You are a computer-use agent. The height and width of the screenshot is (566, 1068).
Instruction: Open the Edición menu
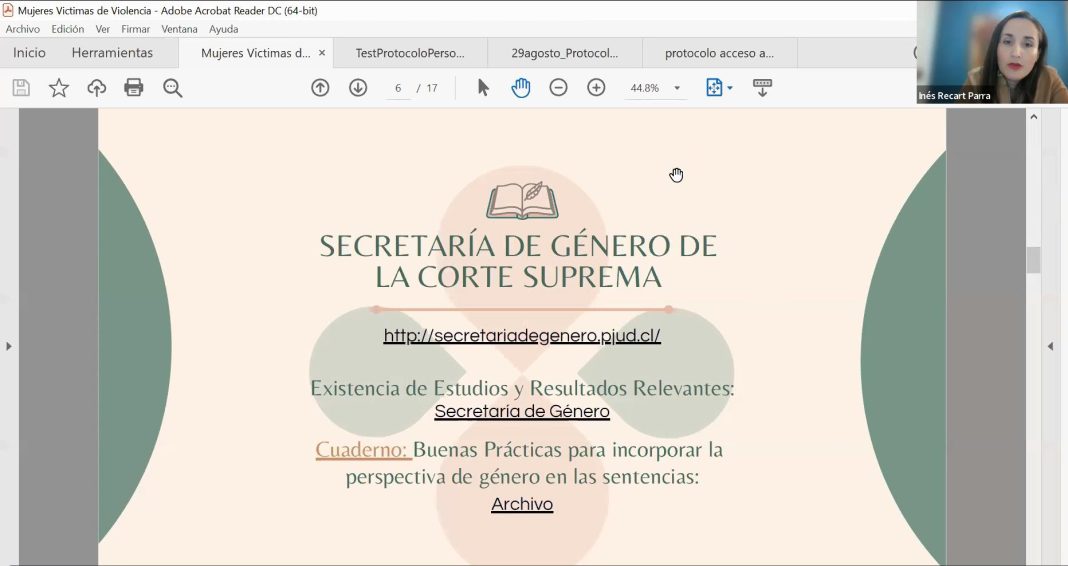coord(68,29)
